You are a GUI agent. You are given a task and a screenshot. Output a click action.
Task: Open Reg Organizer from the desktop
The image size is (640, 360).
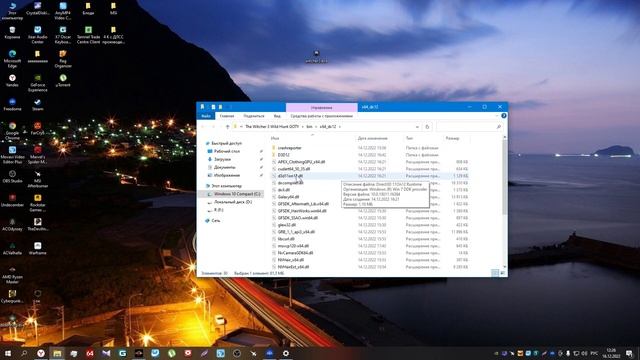point(63,59)
